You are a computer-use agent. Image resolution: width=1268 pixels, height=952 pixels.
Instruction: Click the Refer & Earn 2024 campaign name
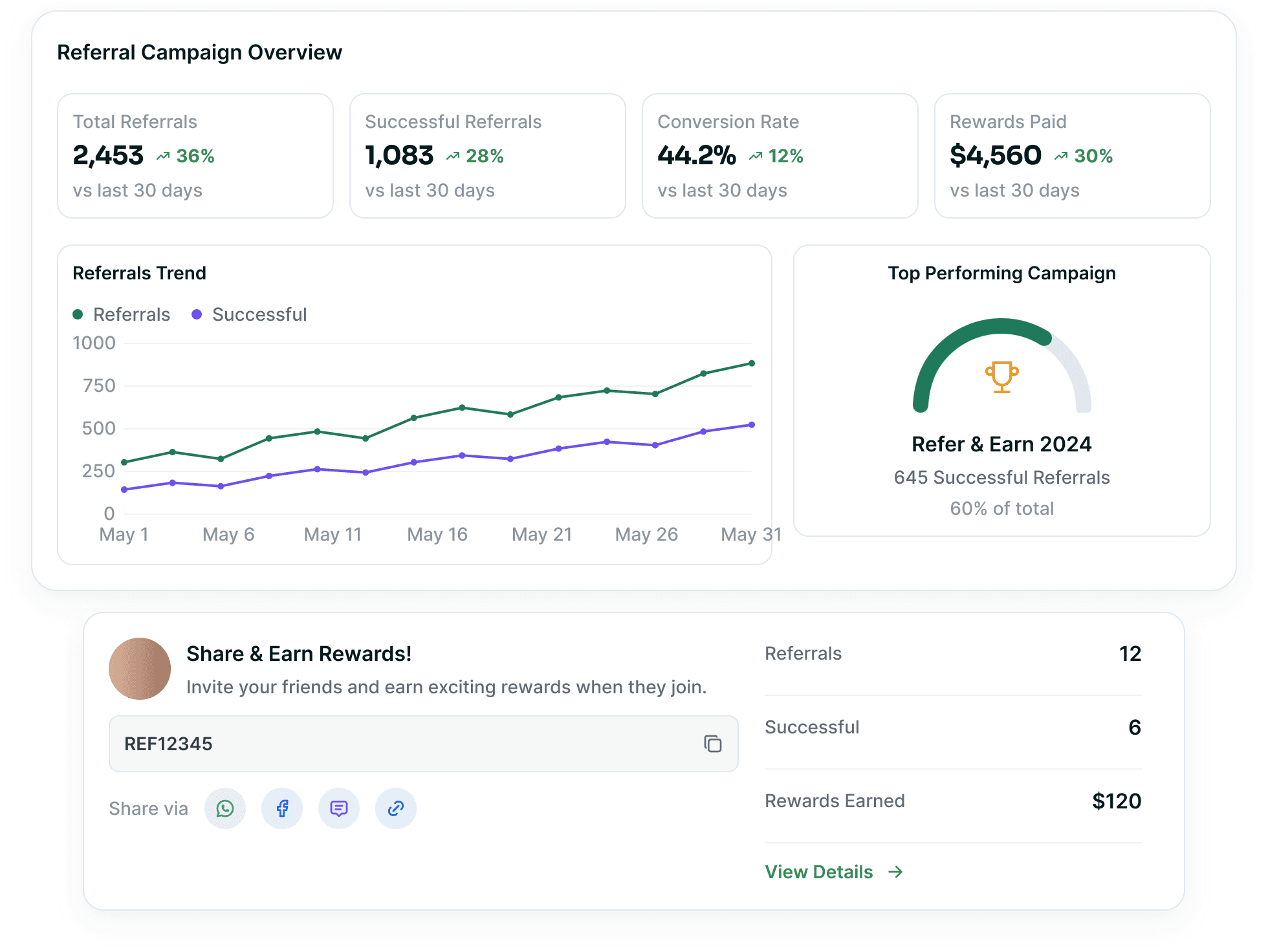pyautogui.click(x=1001, y=444)
